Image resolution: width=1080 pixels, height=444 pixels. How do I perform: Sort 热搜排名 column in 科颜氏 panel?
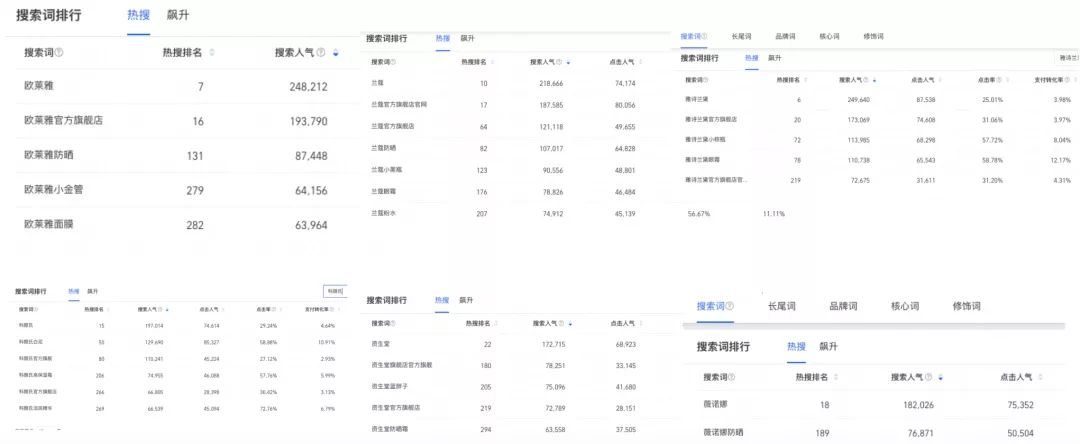point(110,310)
